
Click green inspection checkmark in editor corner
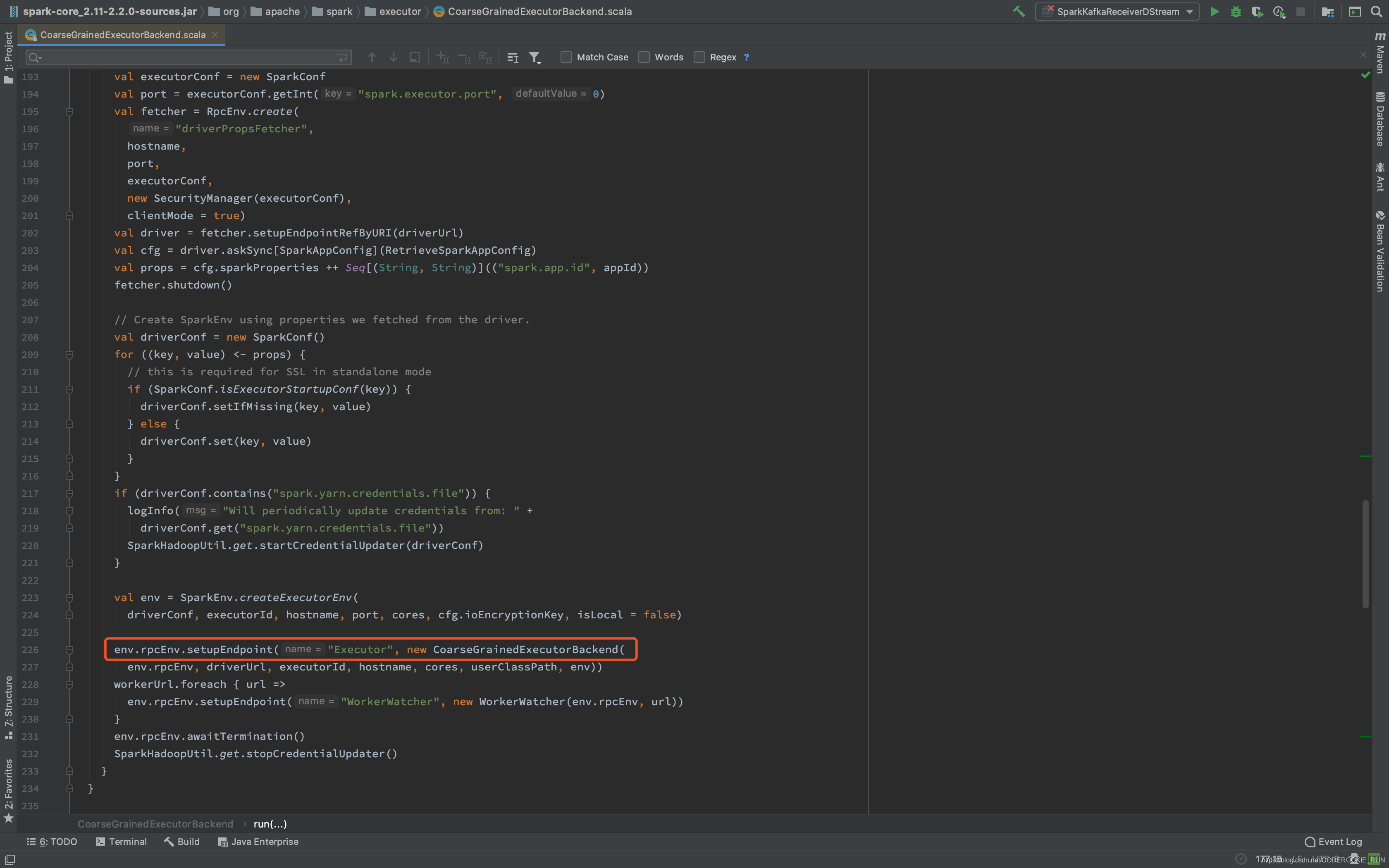[x=1365, y=76]
